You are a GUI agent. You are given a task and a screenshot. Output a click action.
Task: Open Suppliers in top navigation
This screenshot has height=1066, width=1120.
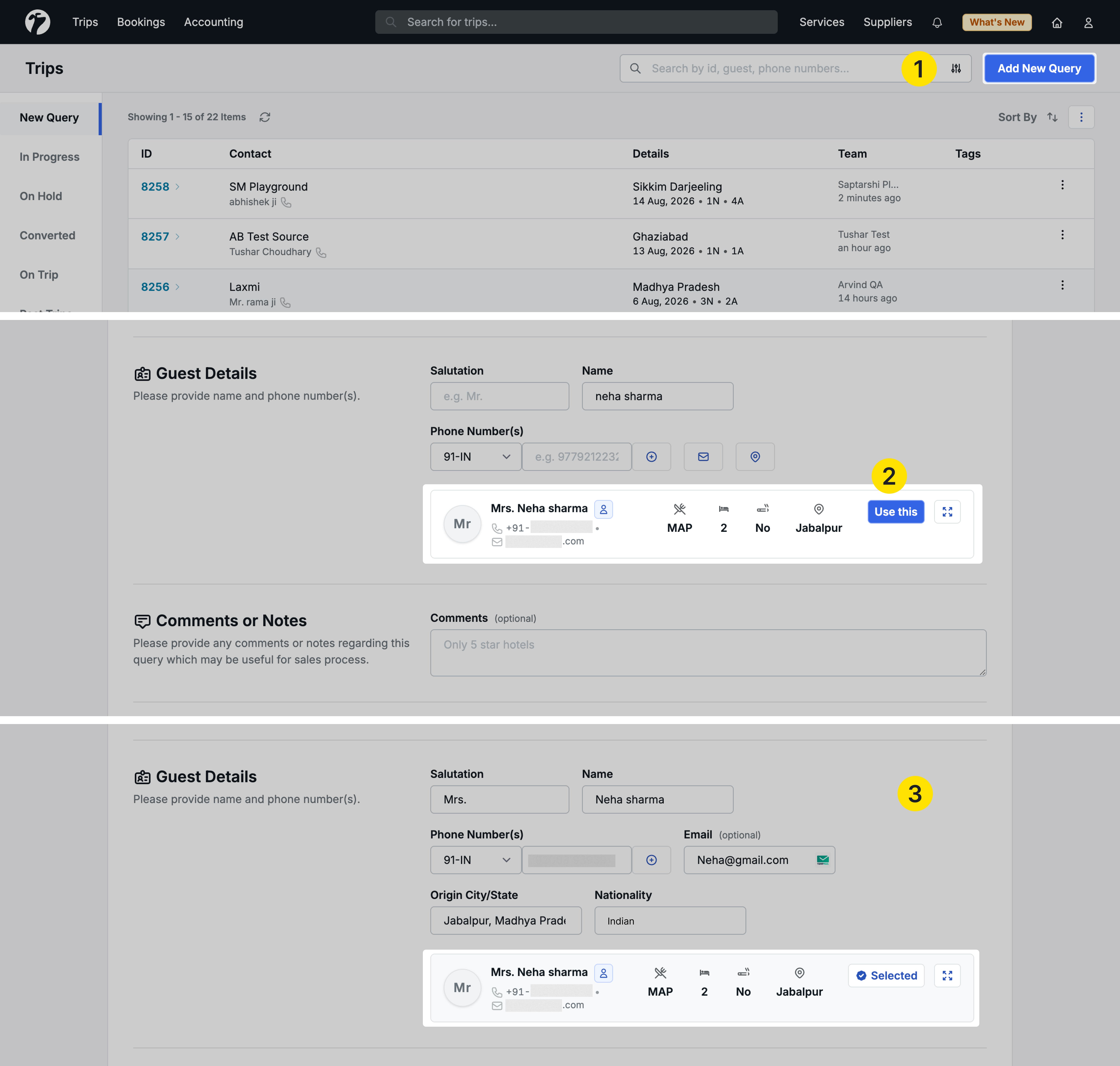888,22
